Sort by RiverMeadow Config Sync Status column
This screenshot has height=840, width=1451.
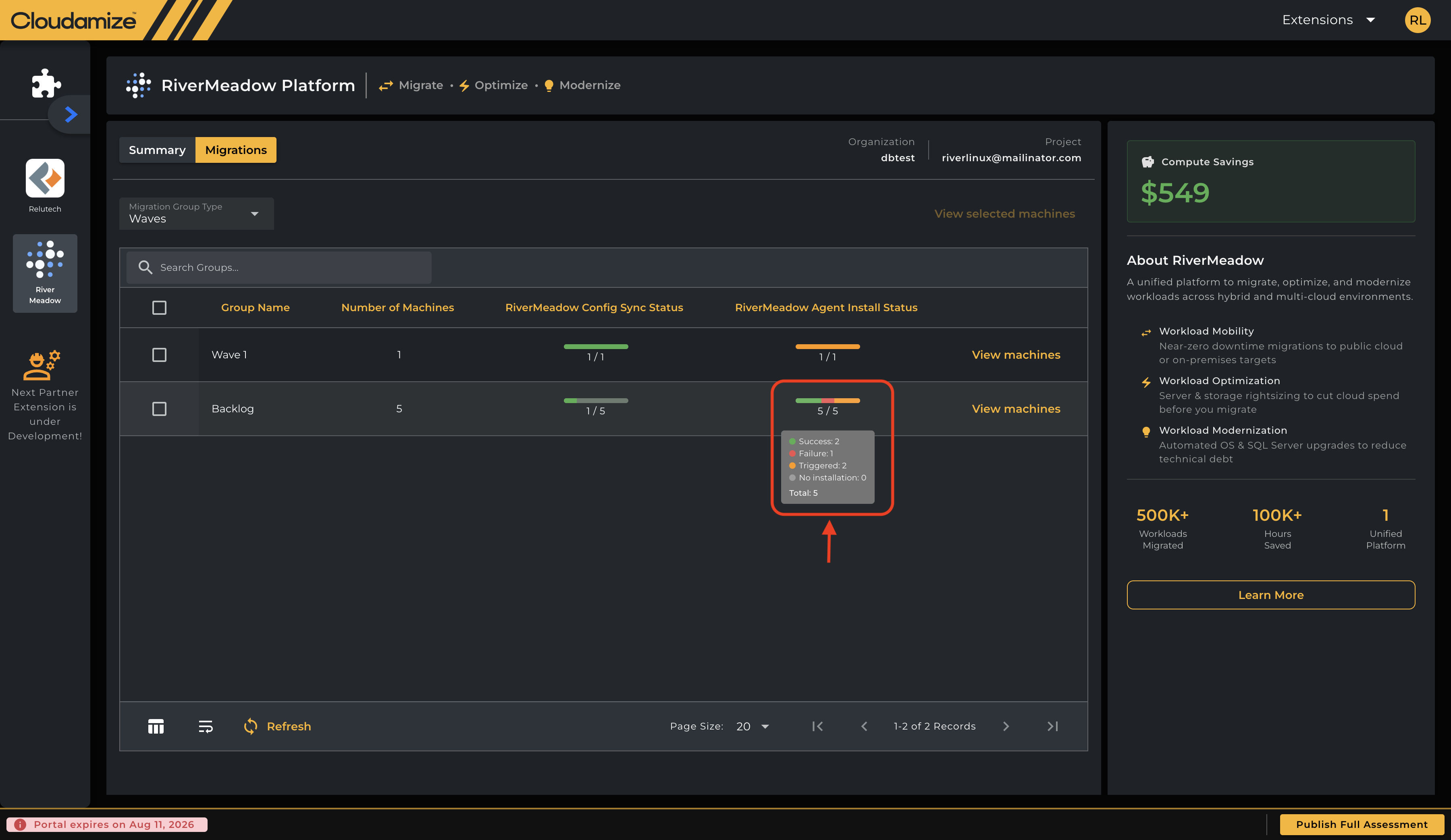594,308
